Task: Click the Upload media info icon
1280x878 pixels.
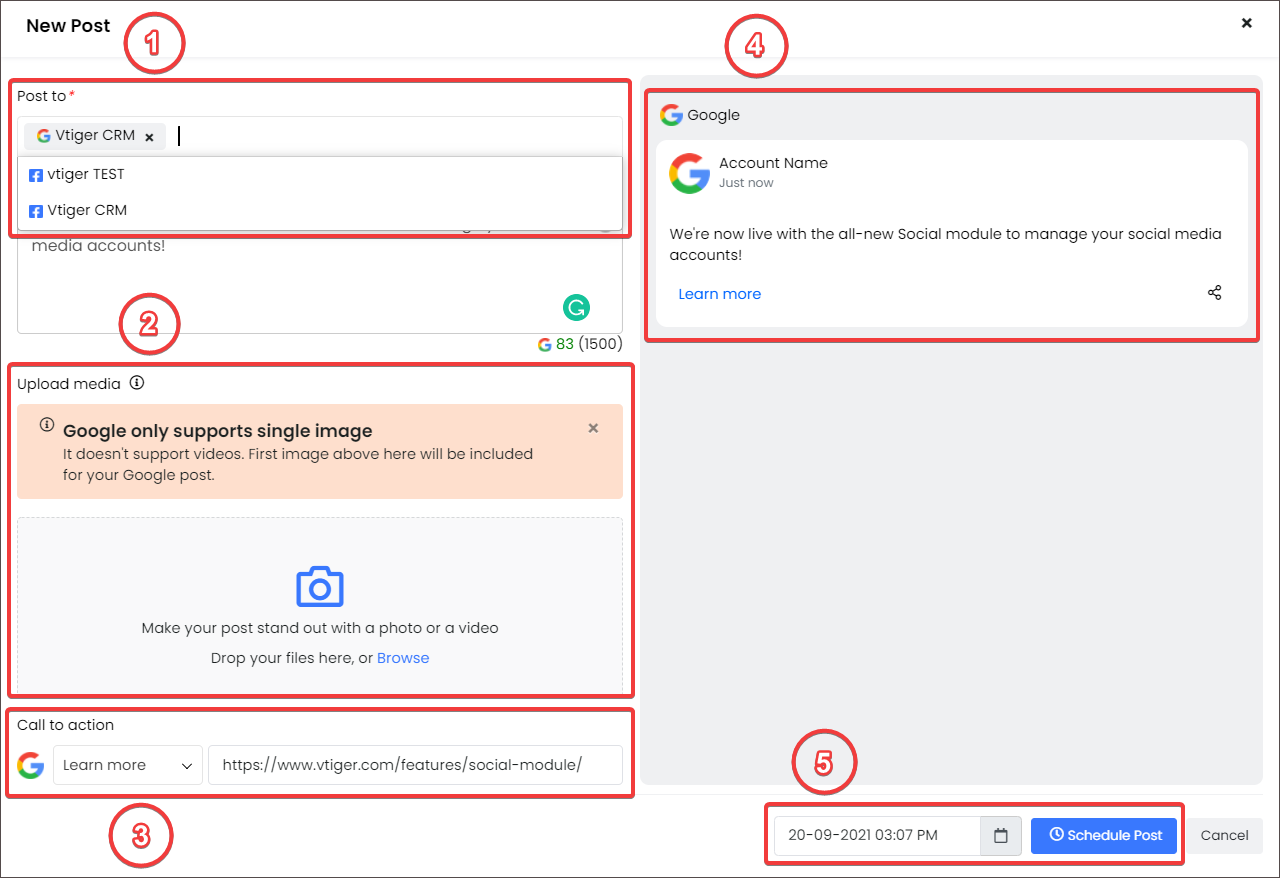Action: 137,383
